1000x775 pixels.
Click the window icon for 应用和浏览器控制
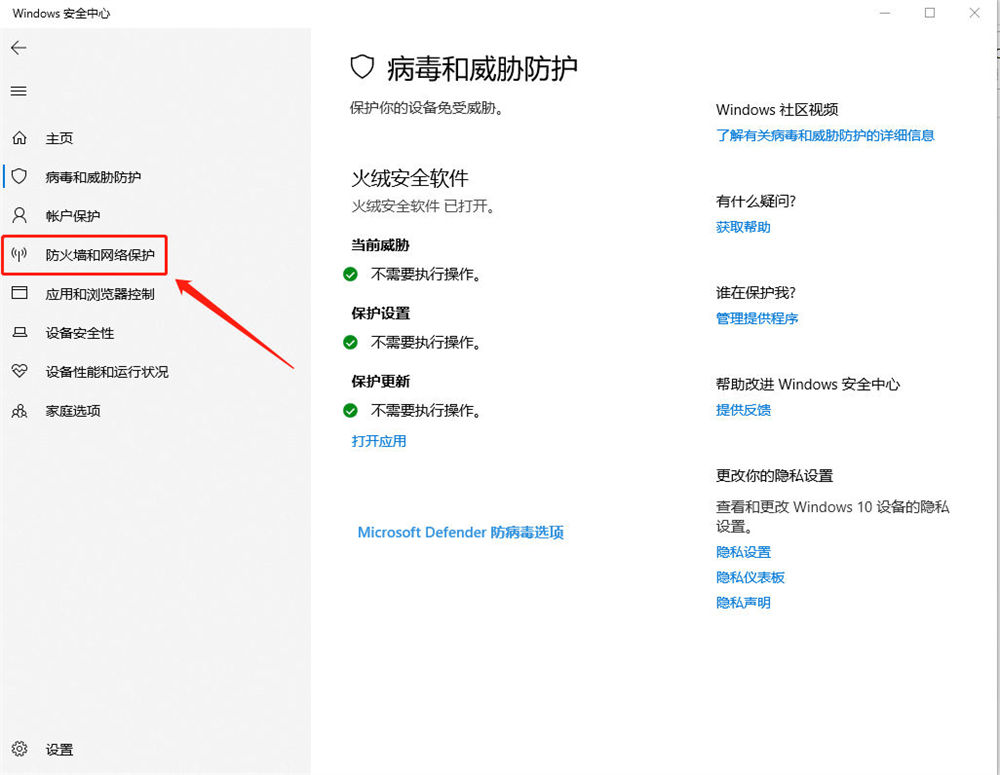coord(20,293)
